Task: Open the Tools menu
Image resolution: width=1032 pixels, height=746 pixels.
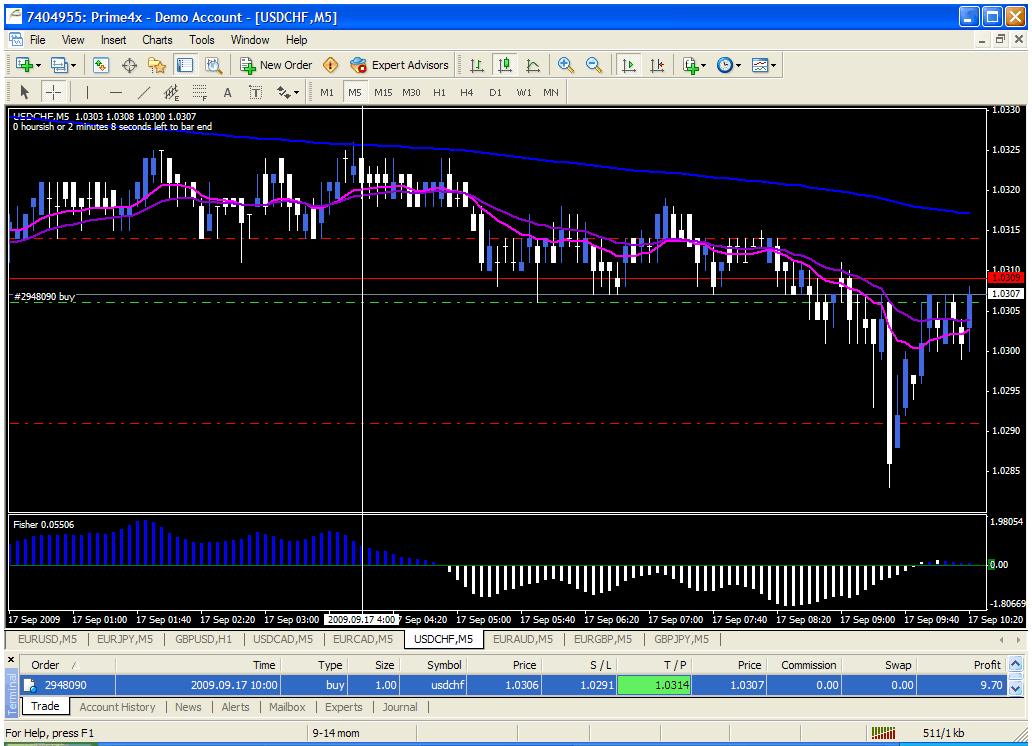Action: pyautogui.click(x=201, y=40)
